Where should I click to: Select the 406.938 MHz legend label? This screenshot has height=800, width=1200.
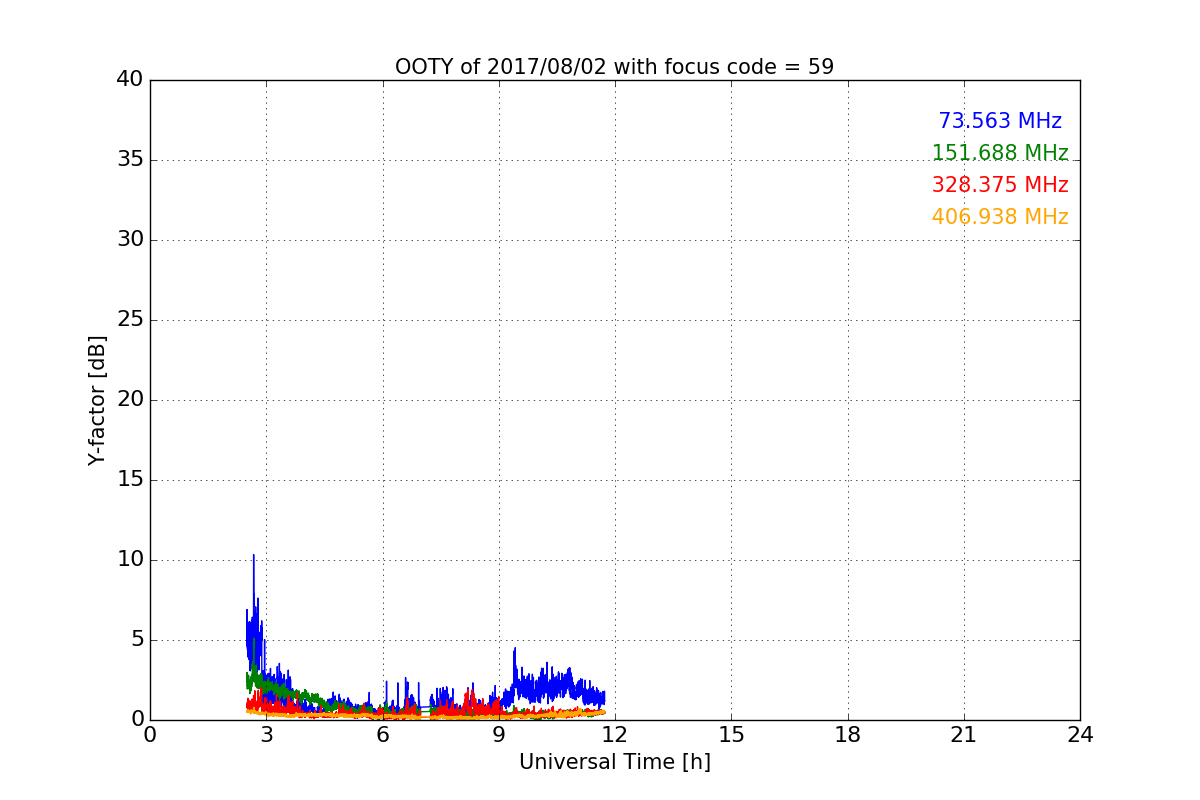click(x=1000, y=217)
